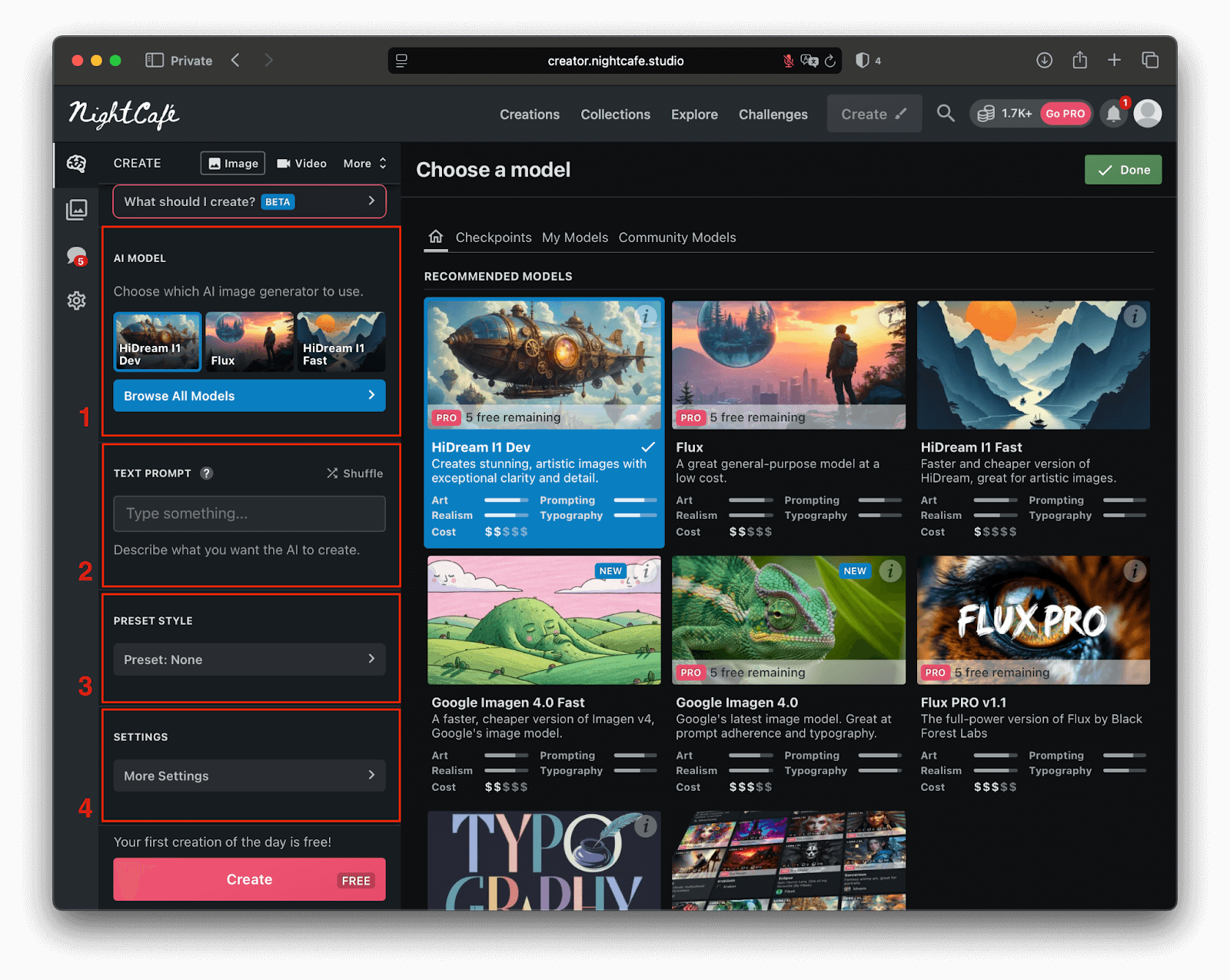Open chat messages icon with 5 badge
Screen dimensions: 1230x980
tap(76, 256)
